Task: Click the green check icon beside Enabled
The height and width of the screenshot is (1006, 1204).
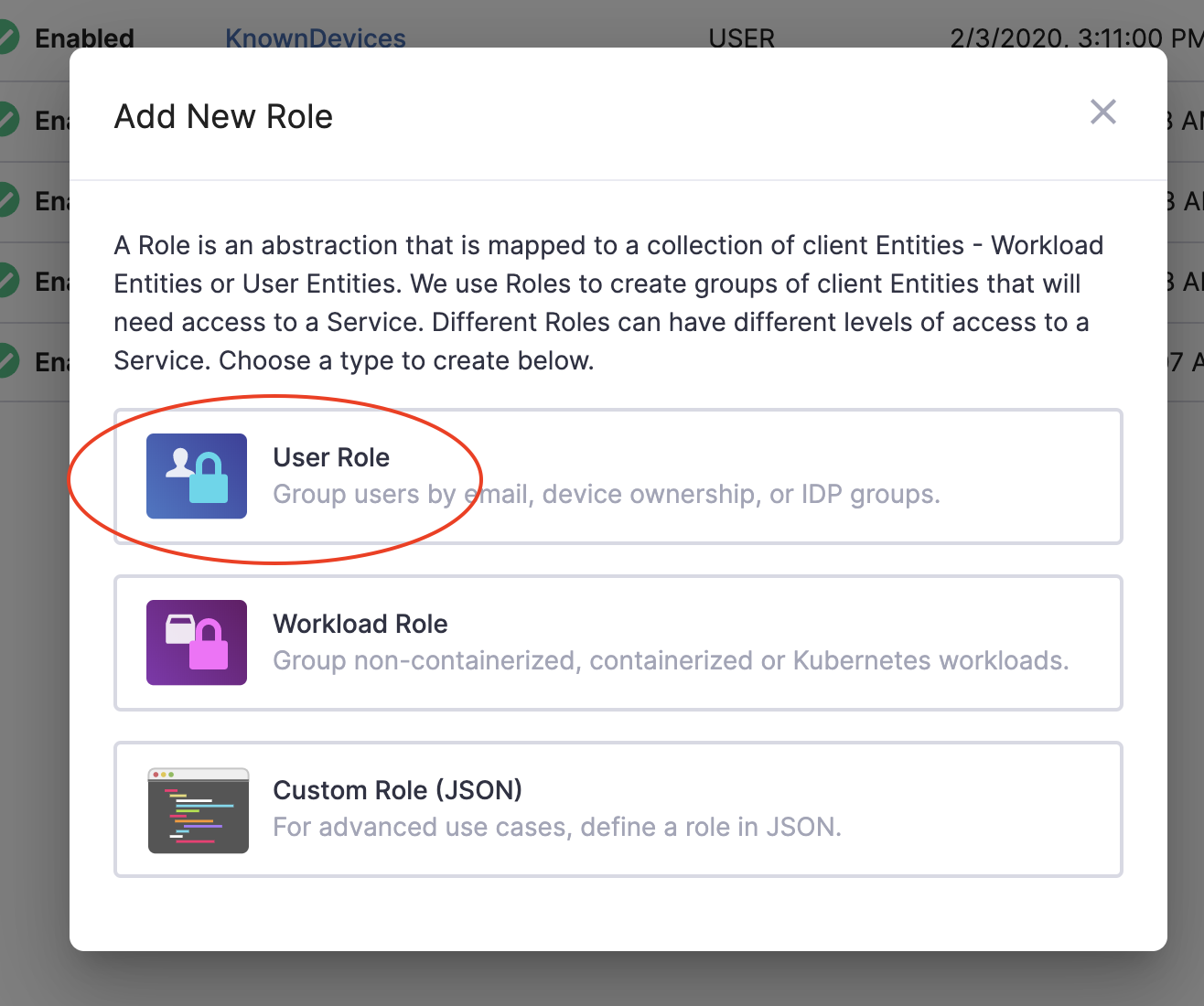Action: (7, 38)
